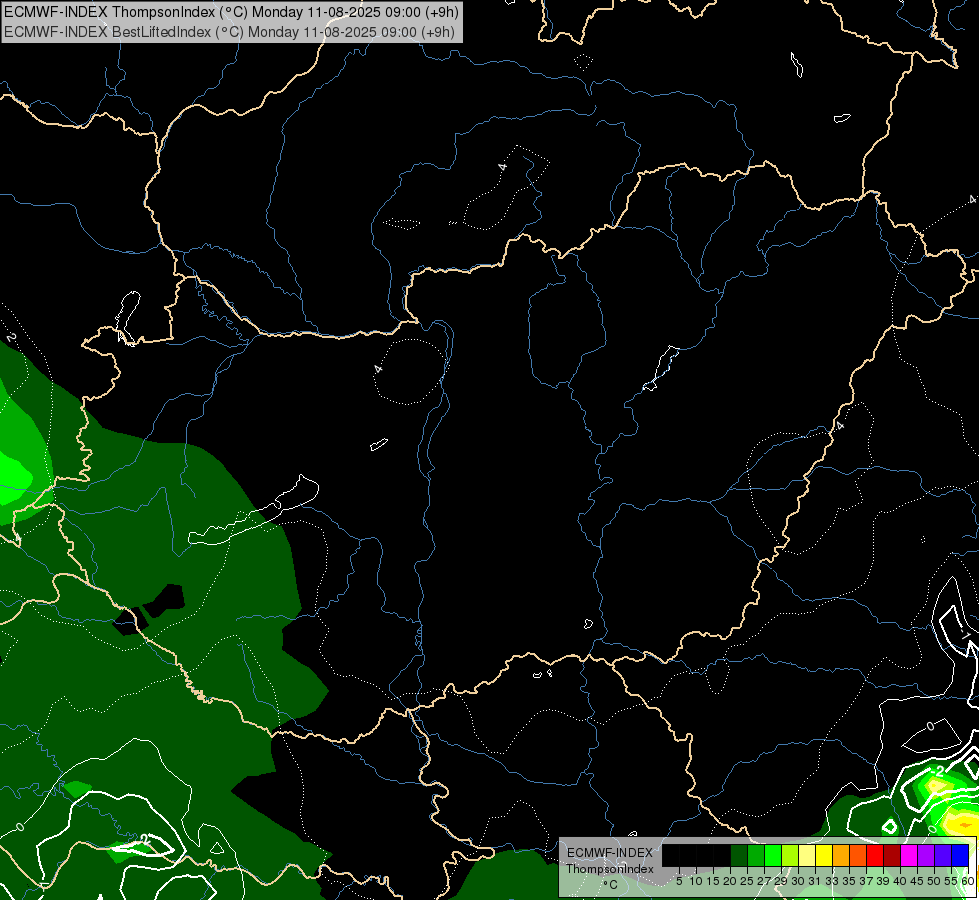Click the legend scale value 15

[713, 881]
